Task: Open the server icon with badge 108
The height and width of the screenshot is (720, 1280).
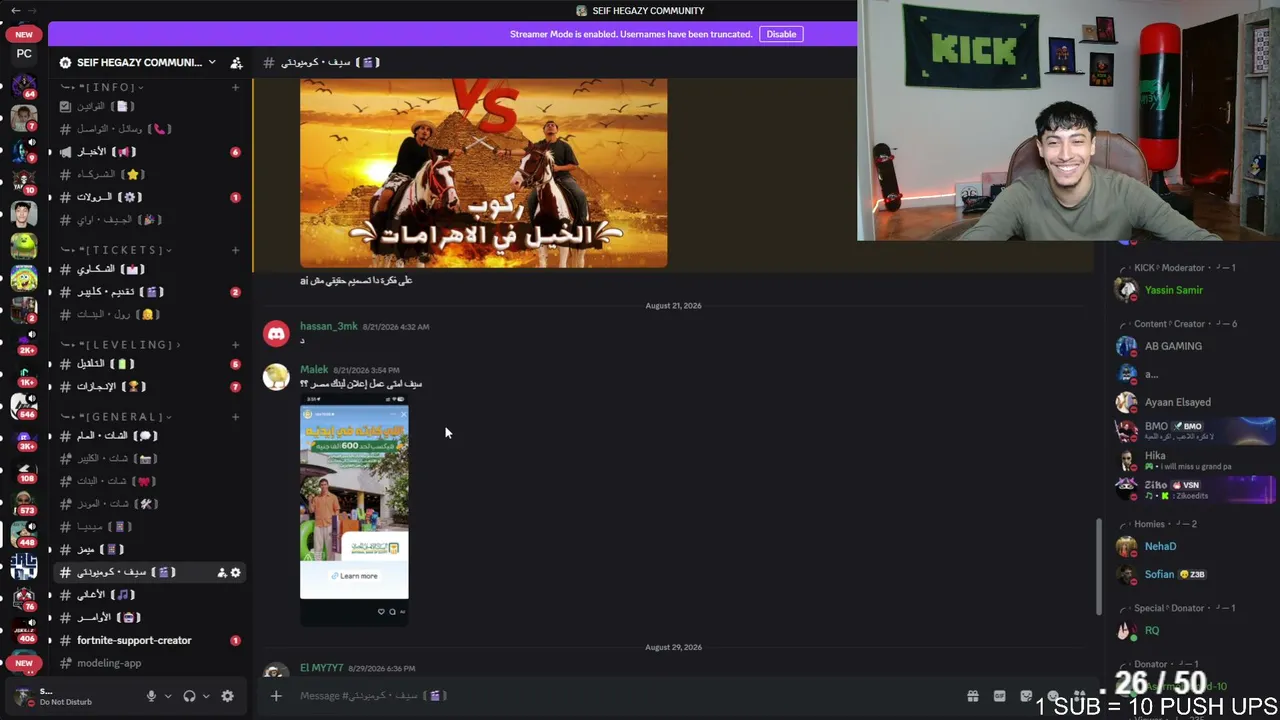Action: point(24,470)
